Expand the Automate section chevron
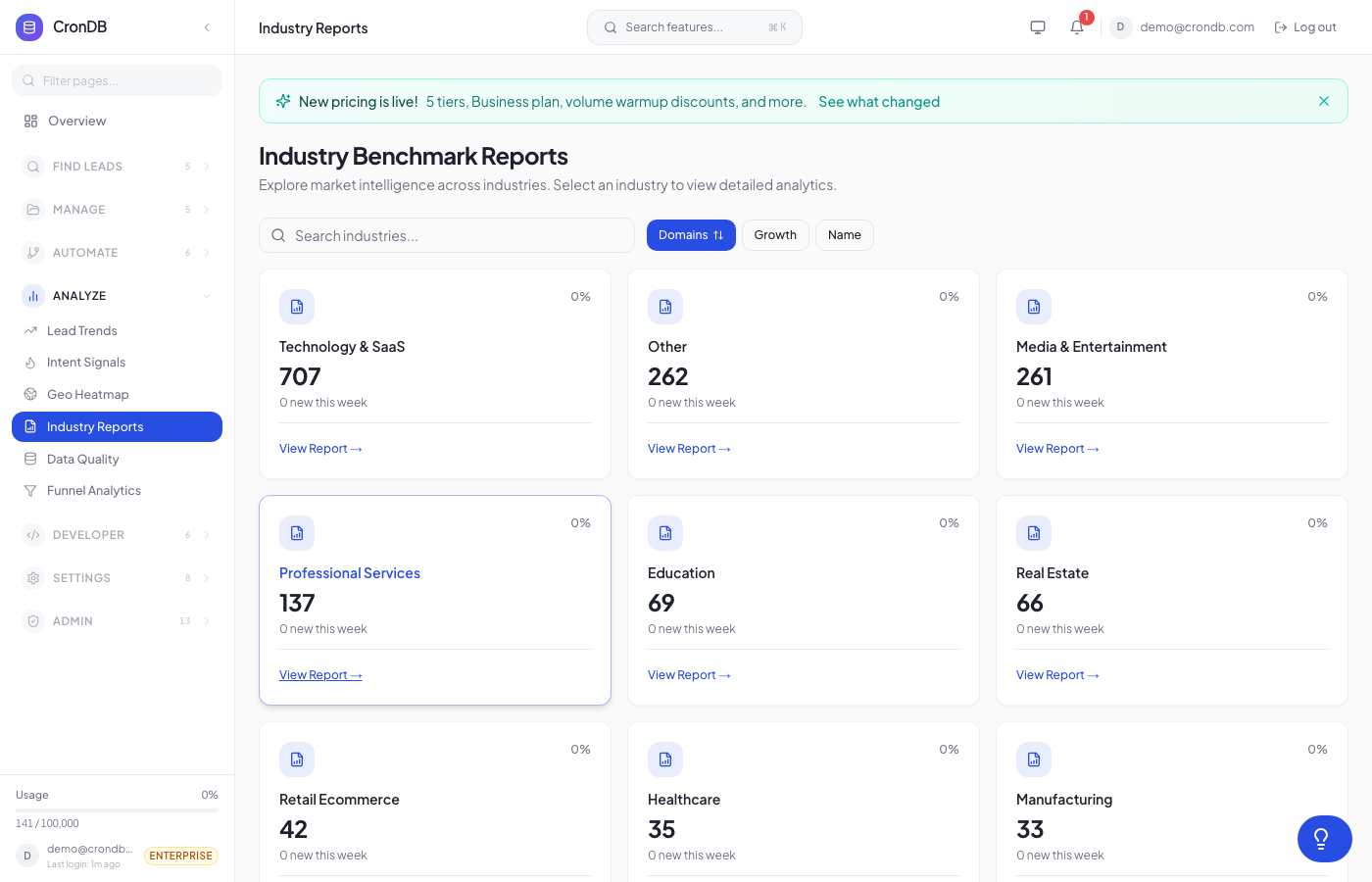 [x=207, y=253]
